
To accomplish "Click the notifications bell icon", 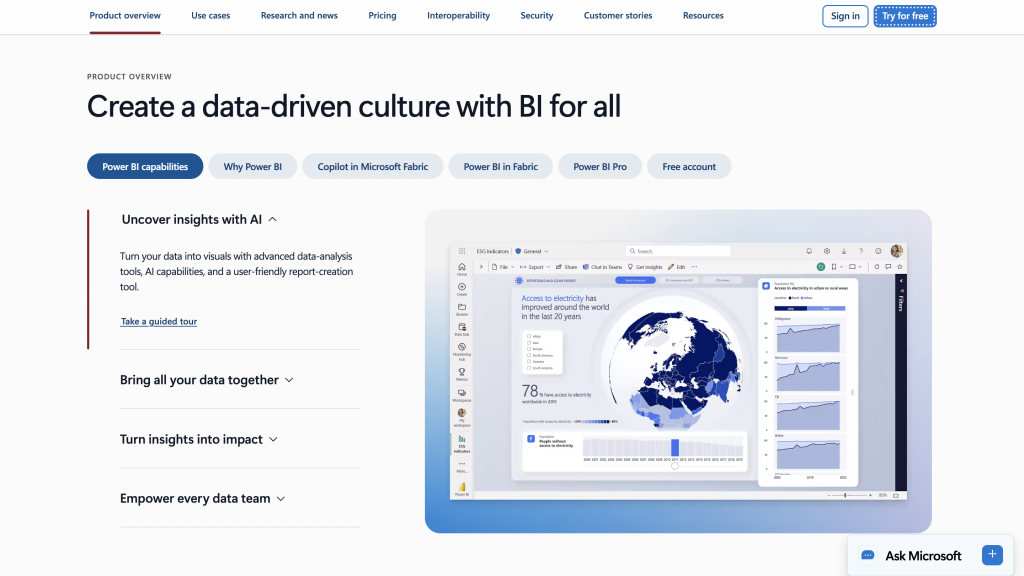I will click(x=809, y=250).
